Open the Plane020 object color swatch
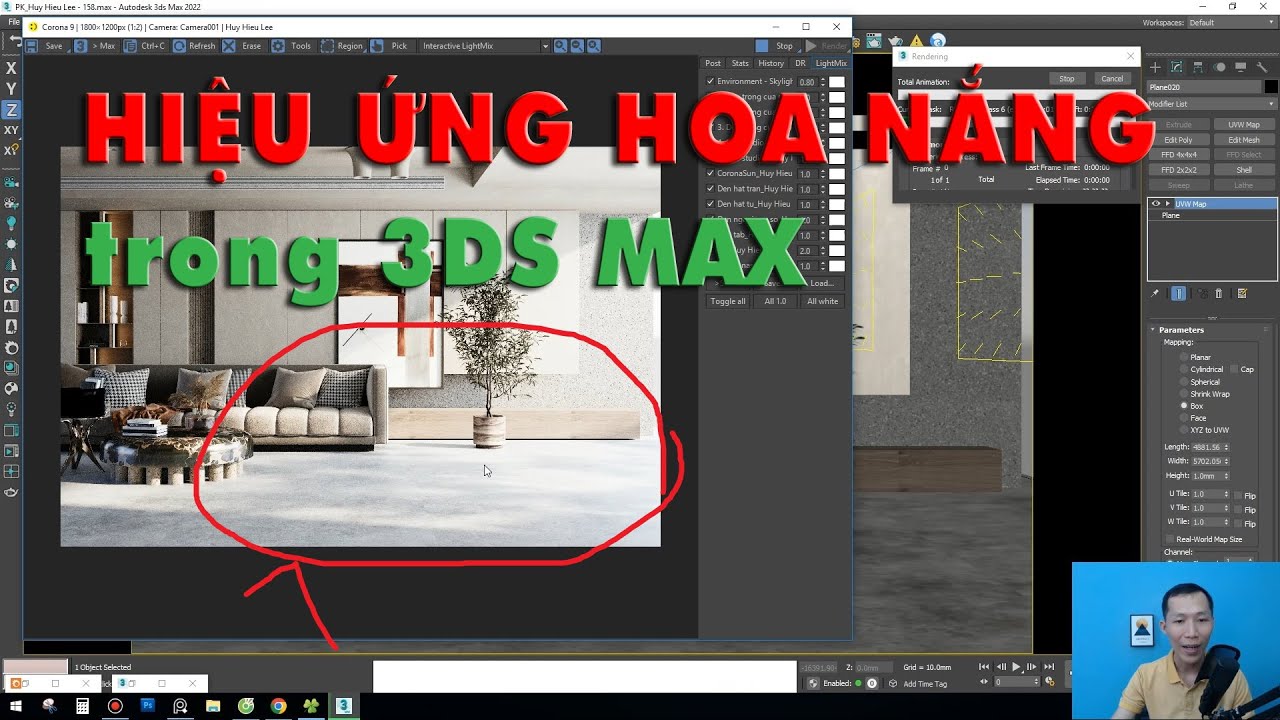The height and width of the screenshot is (720, 1280). (x=1271, y=88)
